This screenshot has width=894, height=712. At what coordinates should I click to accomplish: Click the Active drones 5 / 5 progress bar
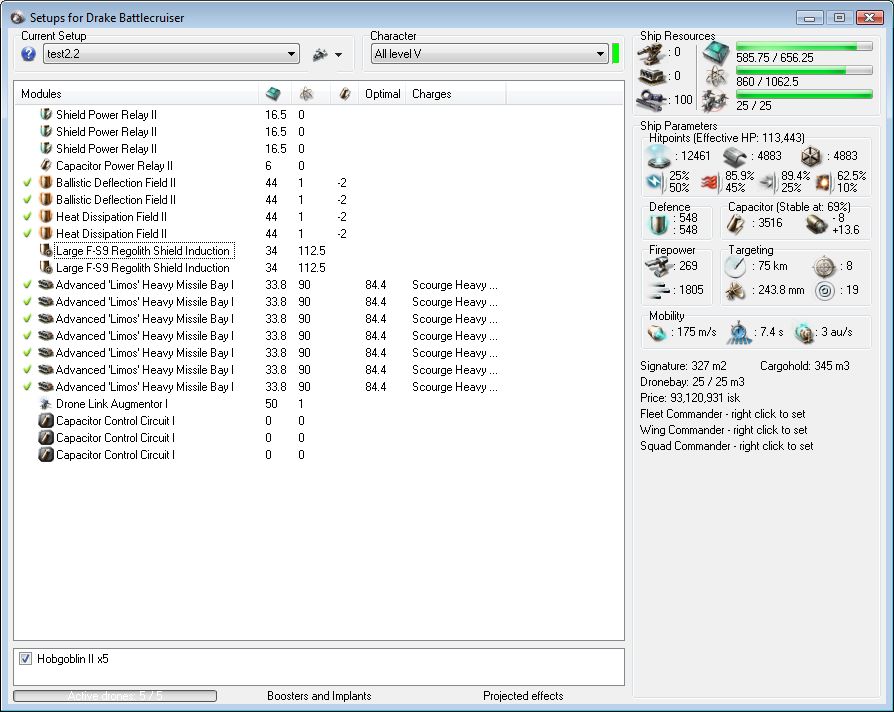(115, 696)
